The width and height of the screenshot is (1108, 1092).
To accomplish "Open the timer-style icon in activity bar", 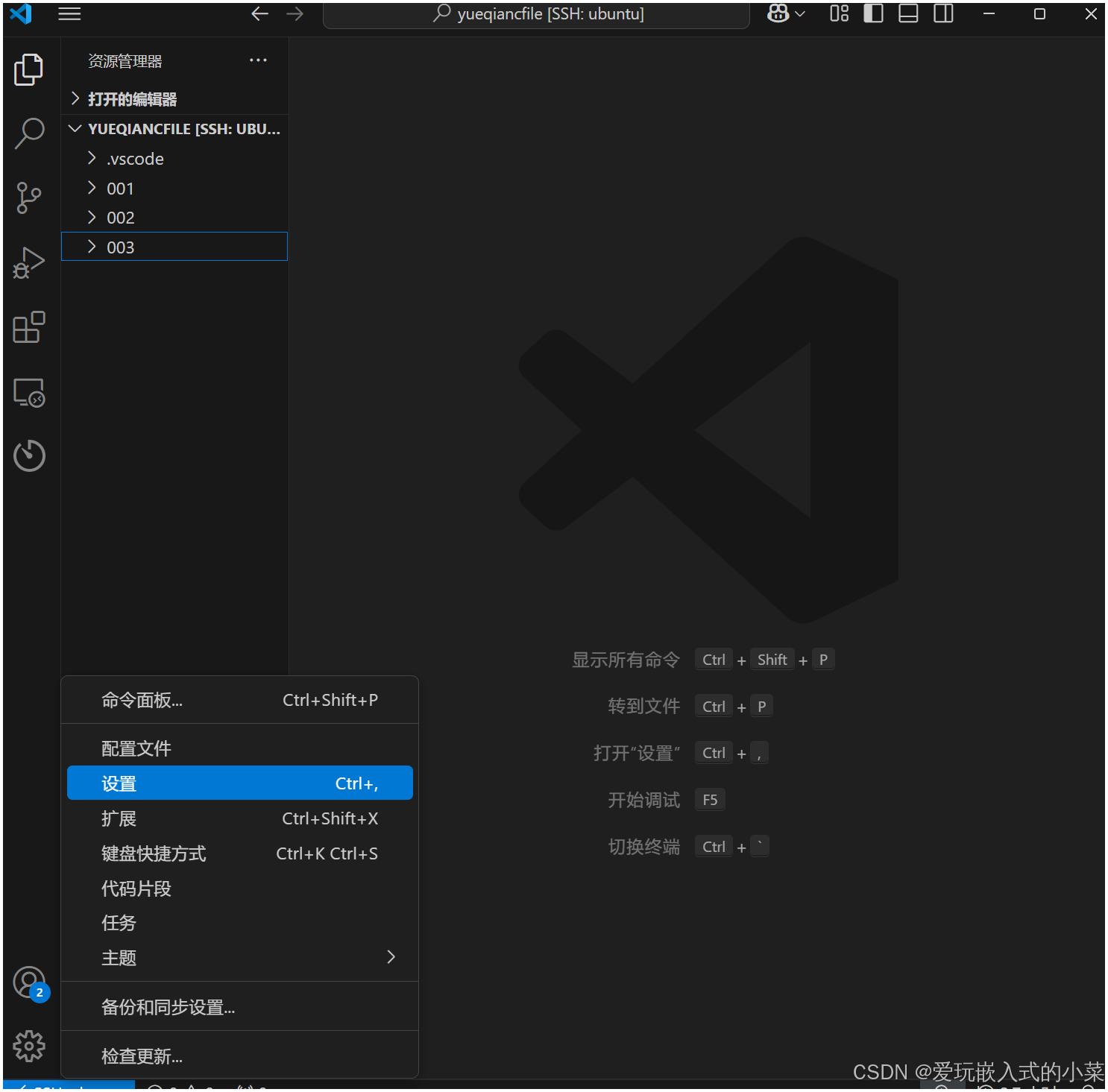I will point(29,455).
